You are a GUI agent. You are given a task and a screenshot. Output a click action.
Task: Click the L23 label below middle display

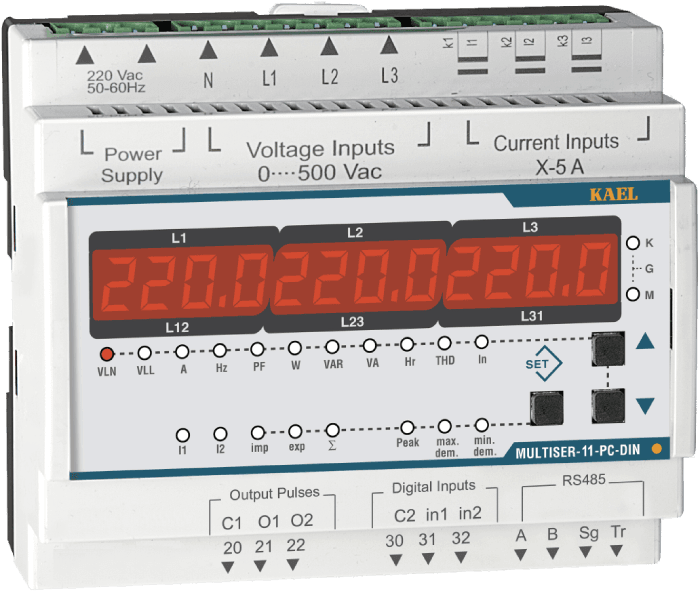point(352,322)
